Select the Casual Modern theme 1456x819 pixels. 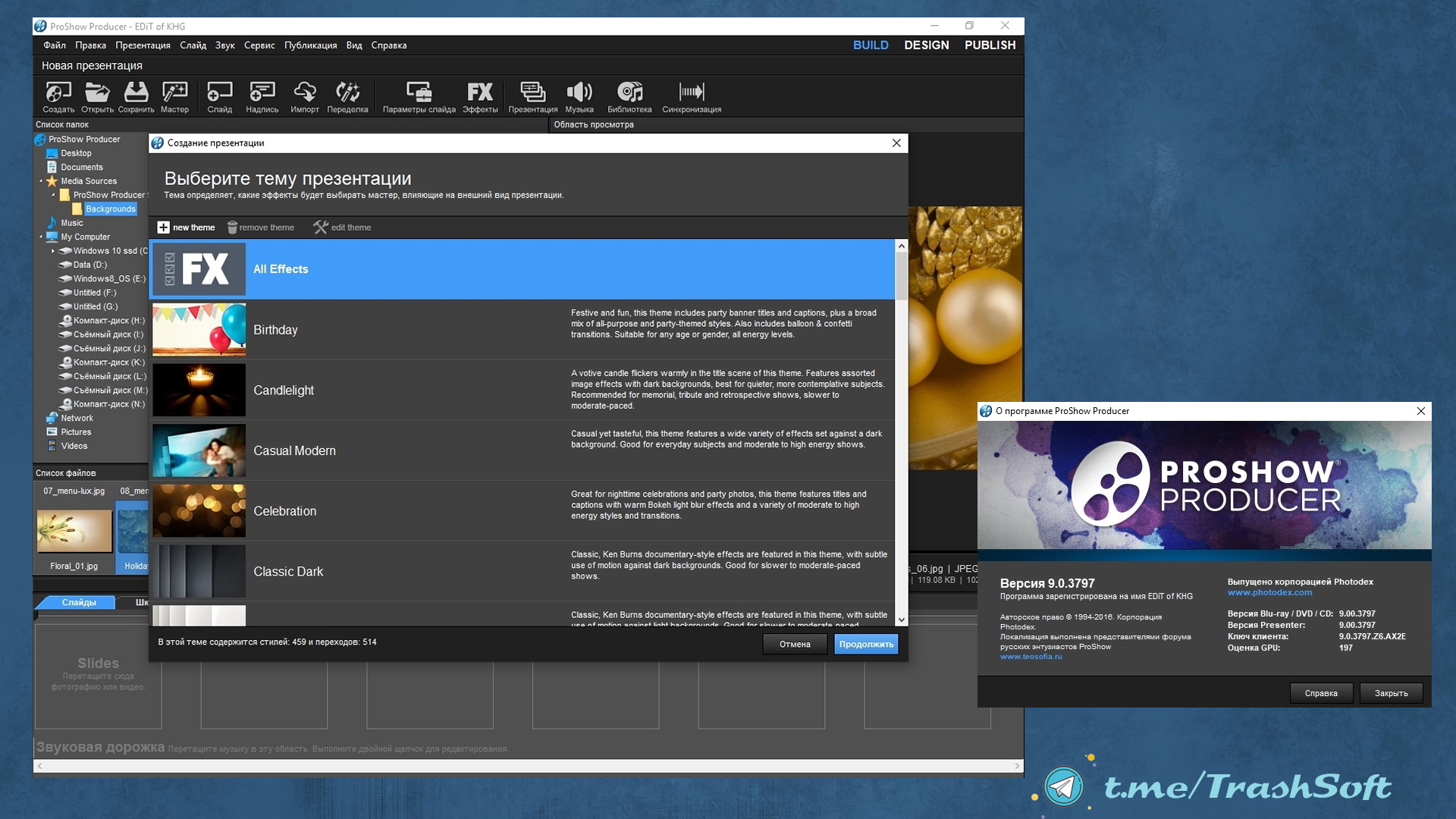522,450
